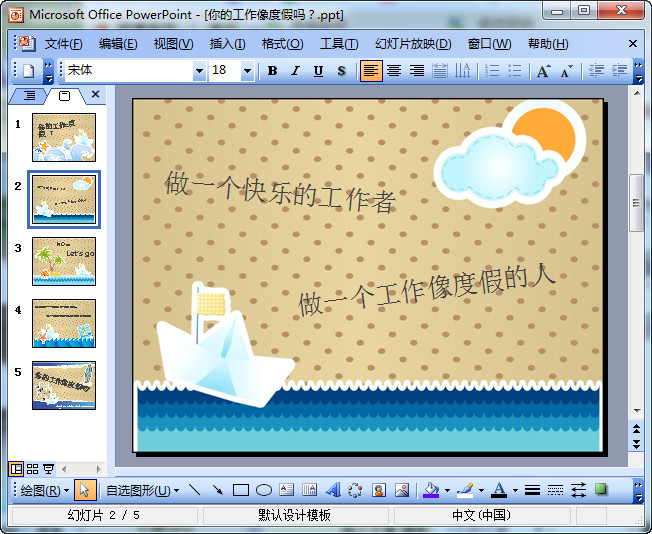The width and height of the screenshot is (652, 534).
Task: Insert Picture from file
Action: coord(402,490)
